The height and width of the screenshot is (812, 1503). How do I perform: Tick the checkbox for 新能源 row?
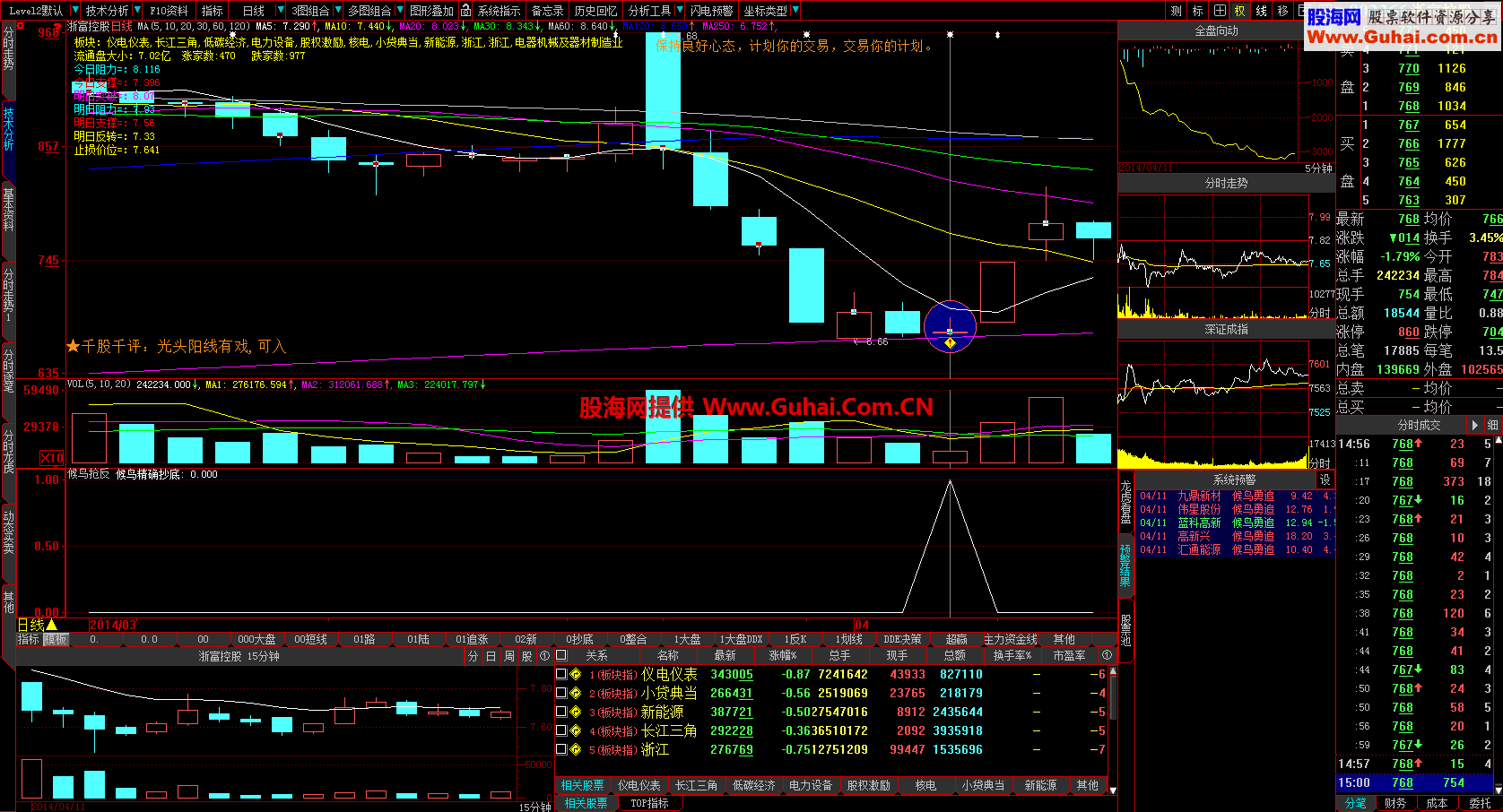point(561,712)
